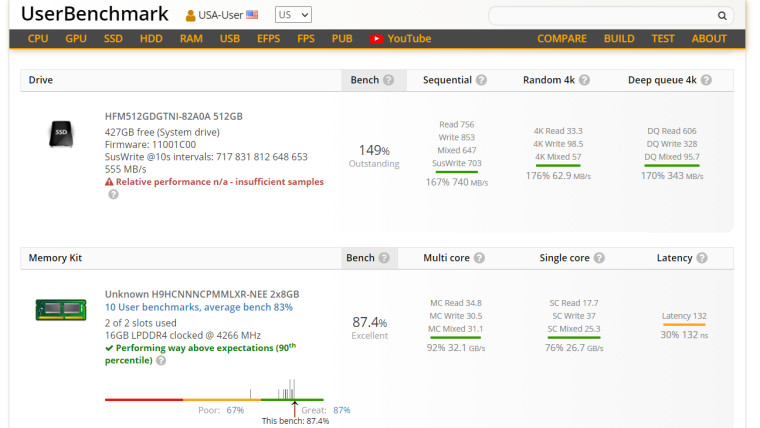Click the SSD drive icon
Viewport: 760px width, 428px height.
point(61,133)
